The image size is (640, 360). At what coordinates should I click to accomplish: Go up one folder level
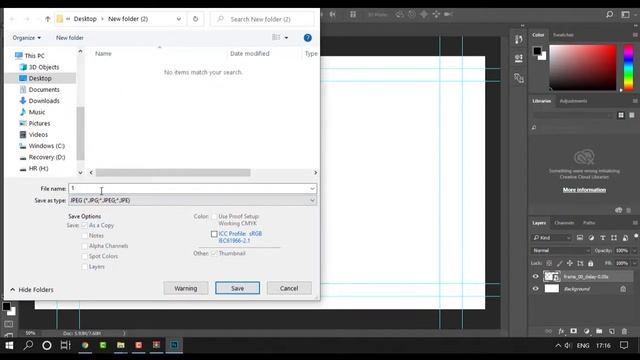tap(48, 19)
